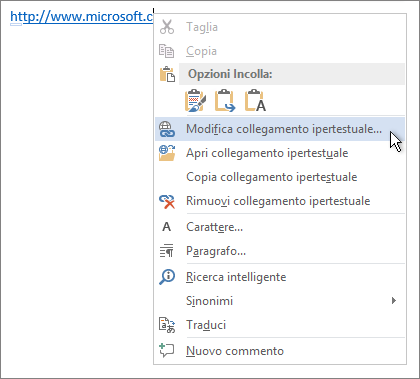
Task: Click the Paragrafo pilcrow icon
Action: click(x=166, y=251)
